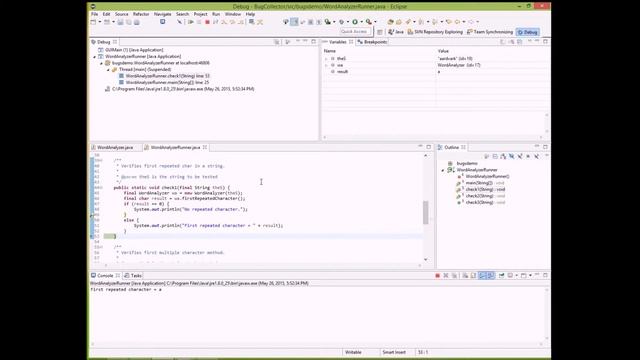Viewport: 640px width, 360px height.
Task: Expand the theS variable row
Action: (x=326, y=59)
